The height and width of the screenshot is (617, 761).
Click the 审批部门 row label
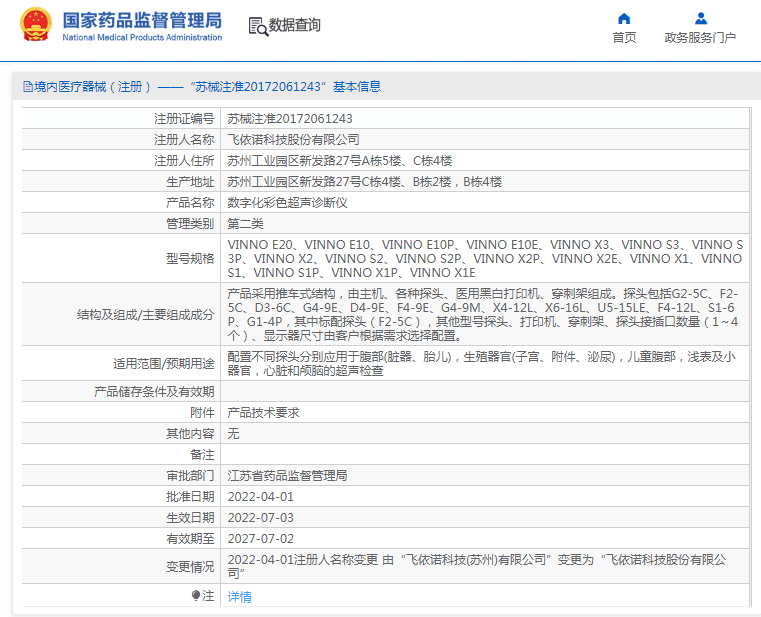(190, 476)
